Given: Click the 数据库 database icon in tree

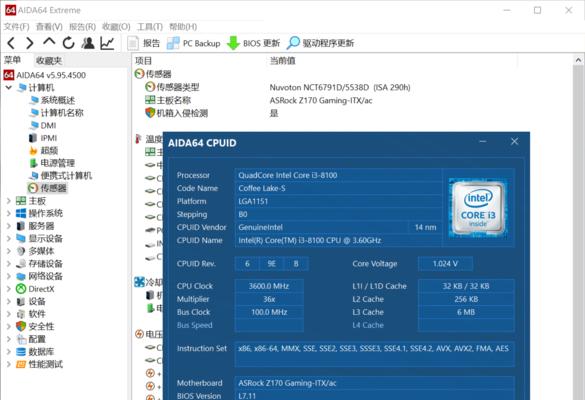Looking at the screenshot, I should (x=21, y=351).
